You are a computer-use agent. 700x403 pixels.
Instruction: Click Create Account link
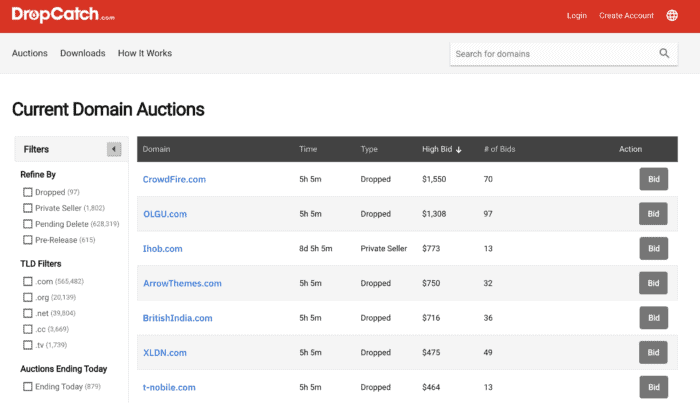pos(626,16)
